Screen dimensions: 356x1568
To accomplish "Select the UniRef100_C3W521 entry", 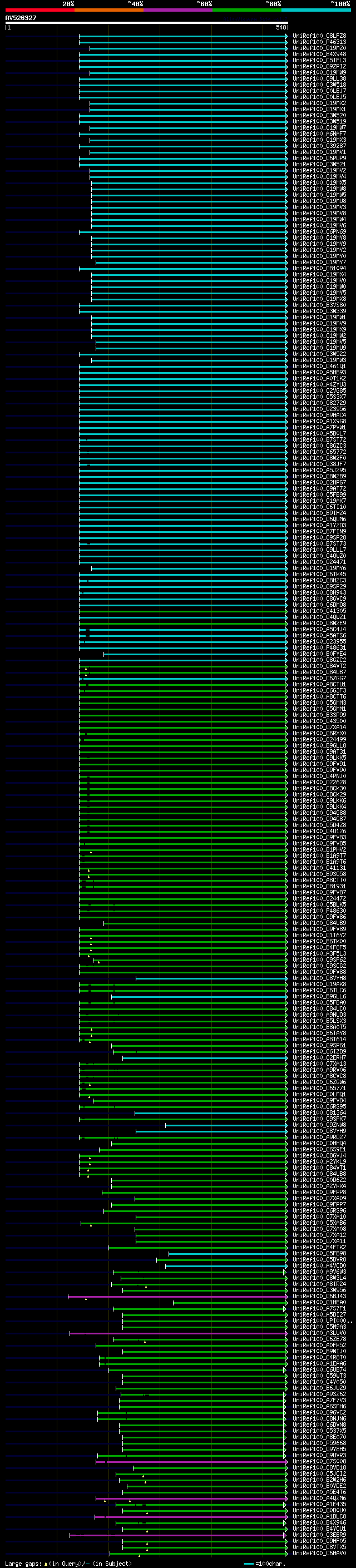I will tap(319, 164).
